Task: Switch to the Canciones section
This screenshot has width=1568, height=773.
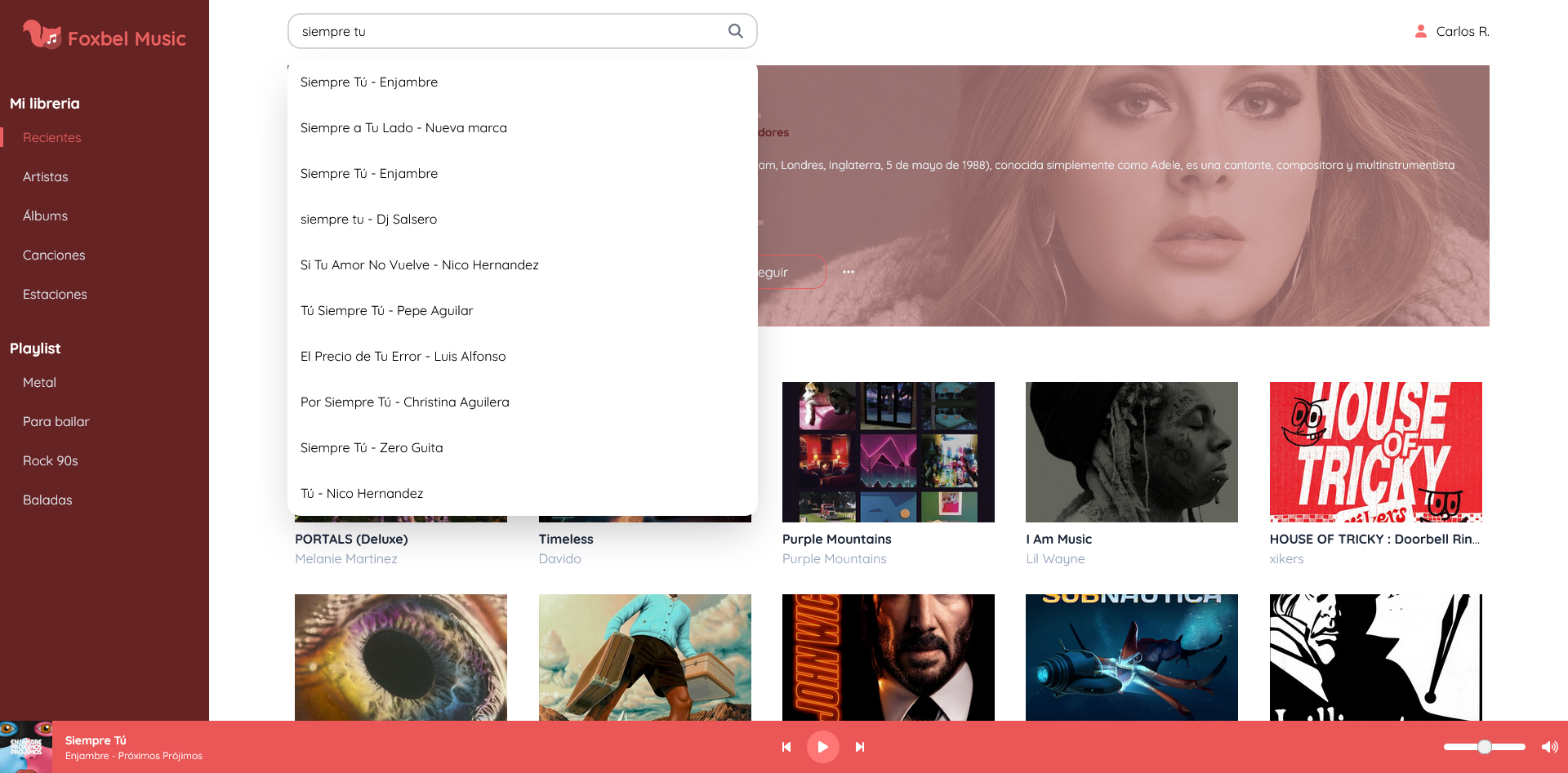Action: coord(54,255)
